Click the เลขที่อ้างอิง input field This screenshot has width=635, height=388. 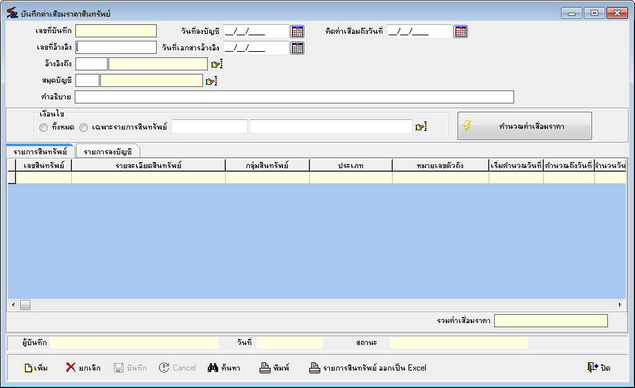click(x=116, y=47)
